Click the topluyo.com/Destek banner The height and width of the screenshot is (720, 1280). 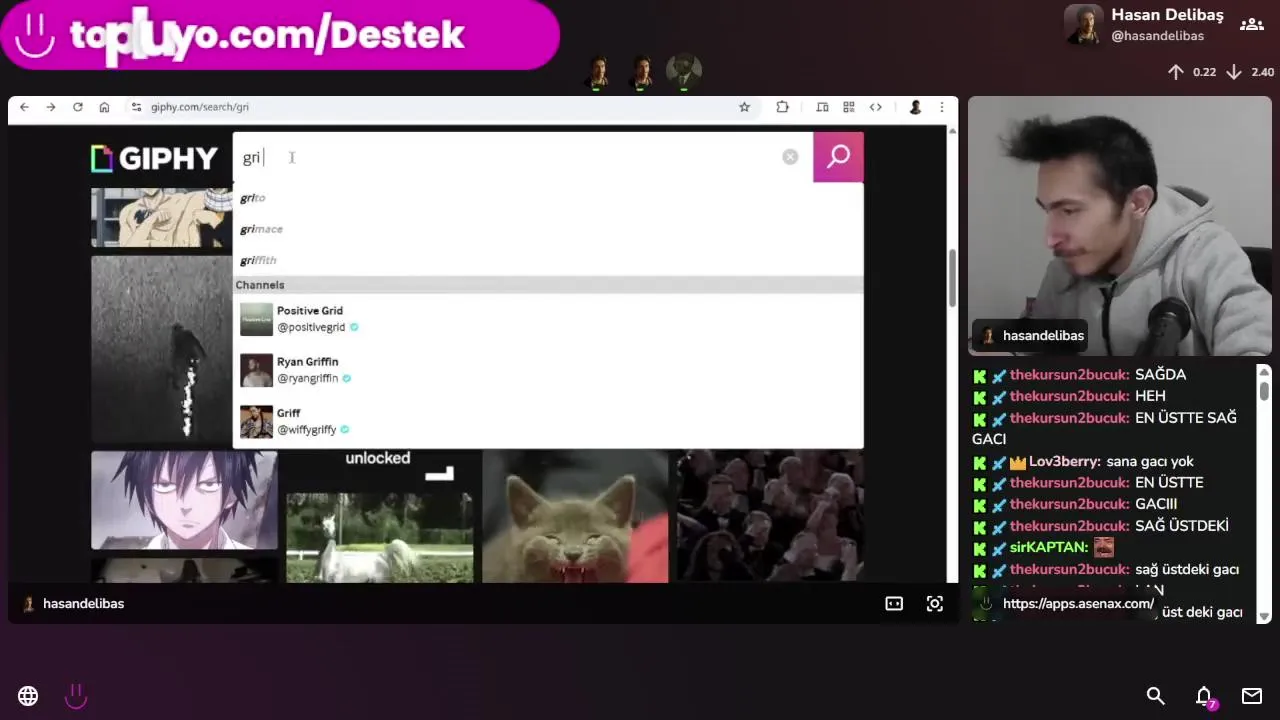point(280,35)
